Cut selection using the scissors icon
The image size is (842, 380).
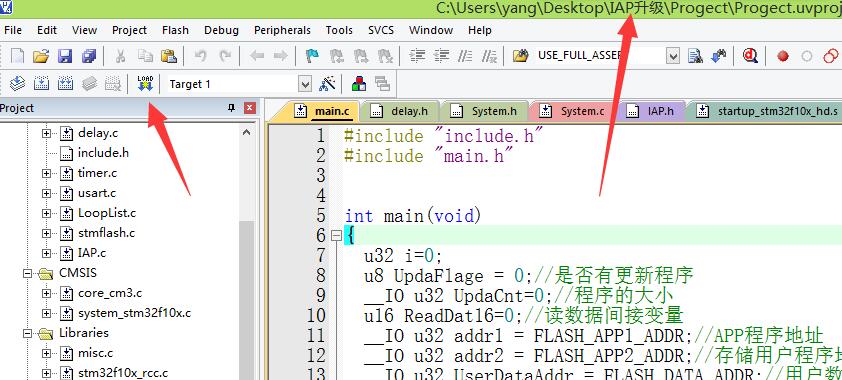point(121,56)
